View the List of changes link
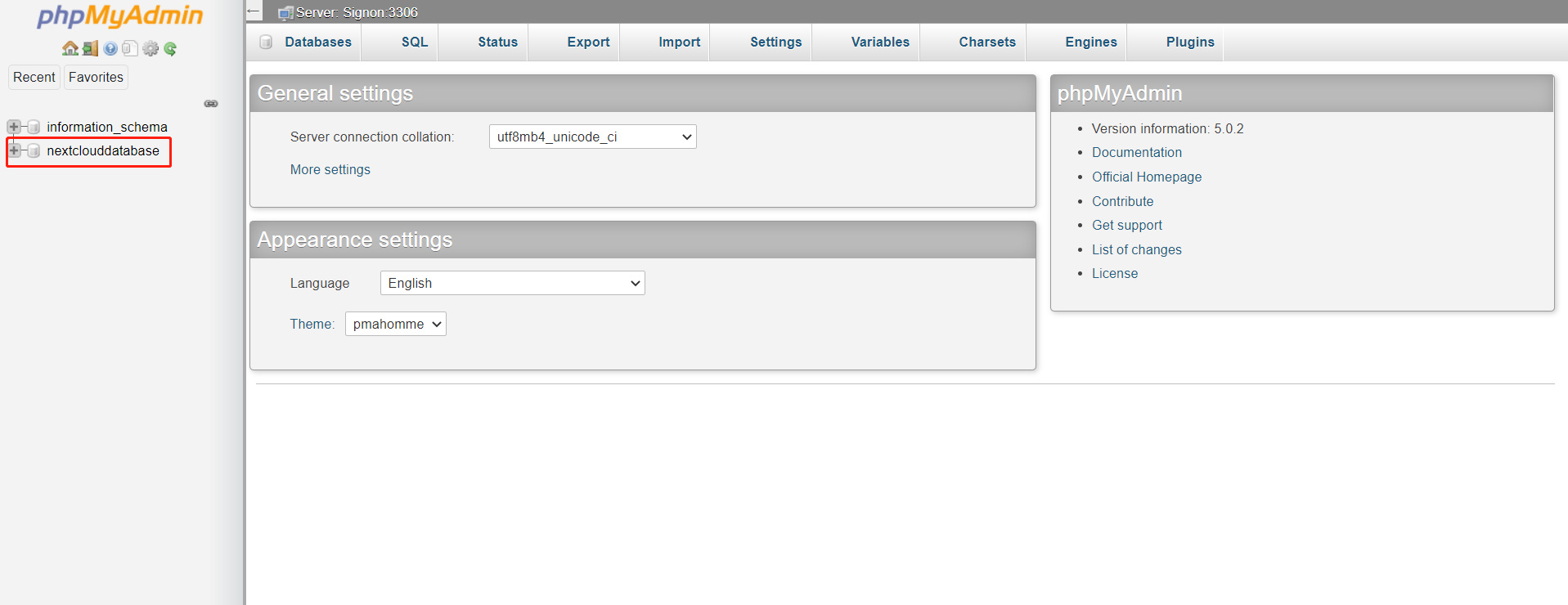This screenshot has height=605, width=1568. pos(1137,249)
